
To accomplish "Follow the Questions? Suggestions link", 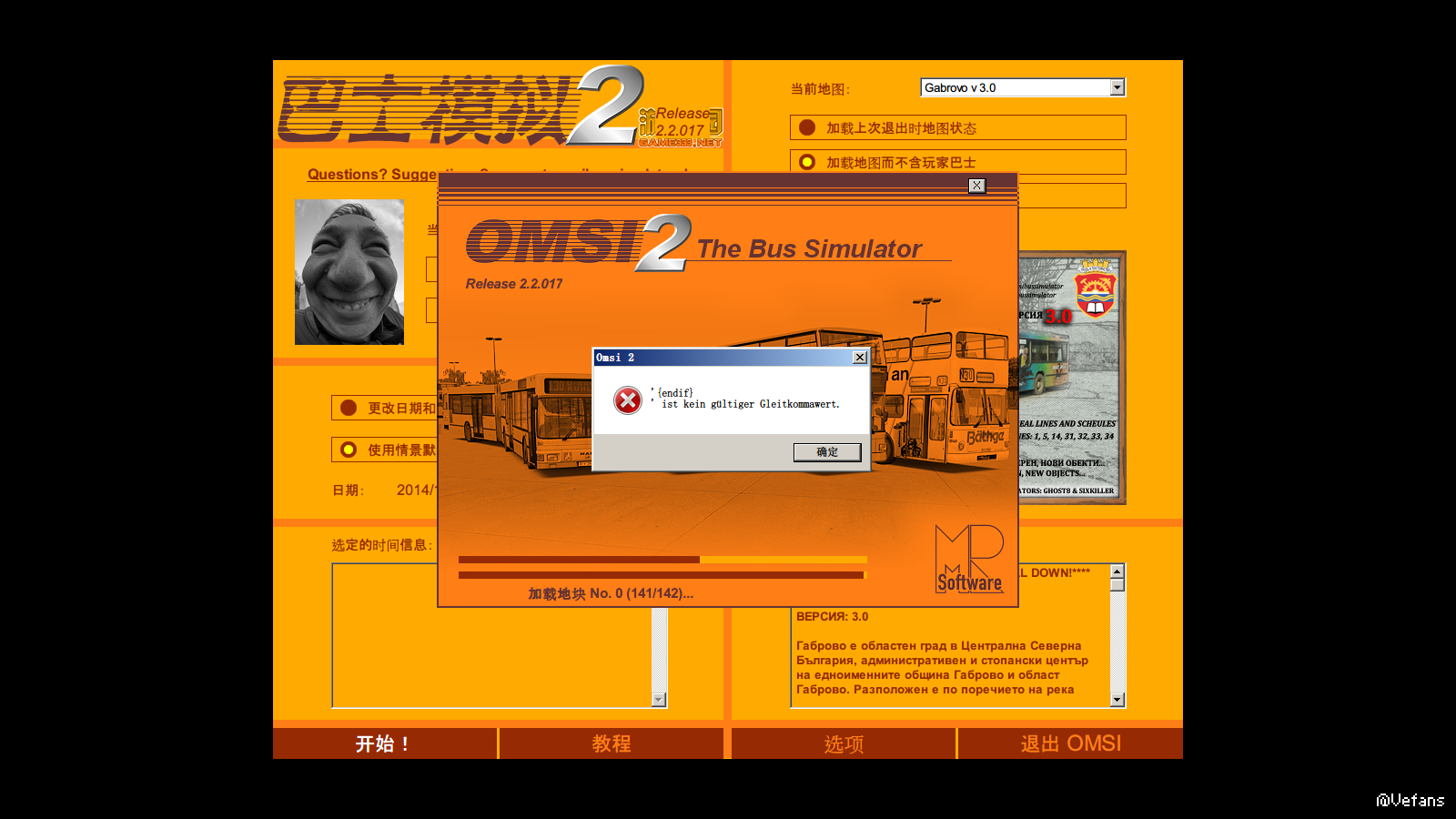I will point(372,175).
